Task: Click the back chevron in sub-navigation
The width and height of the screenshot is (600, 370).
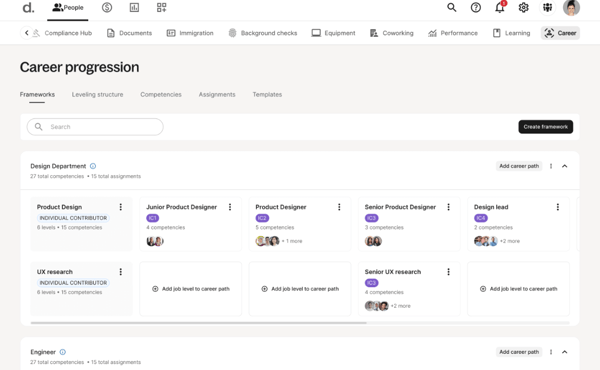Action: click(x=26, y=33)
